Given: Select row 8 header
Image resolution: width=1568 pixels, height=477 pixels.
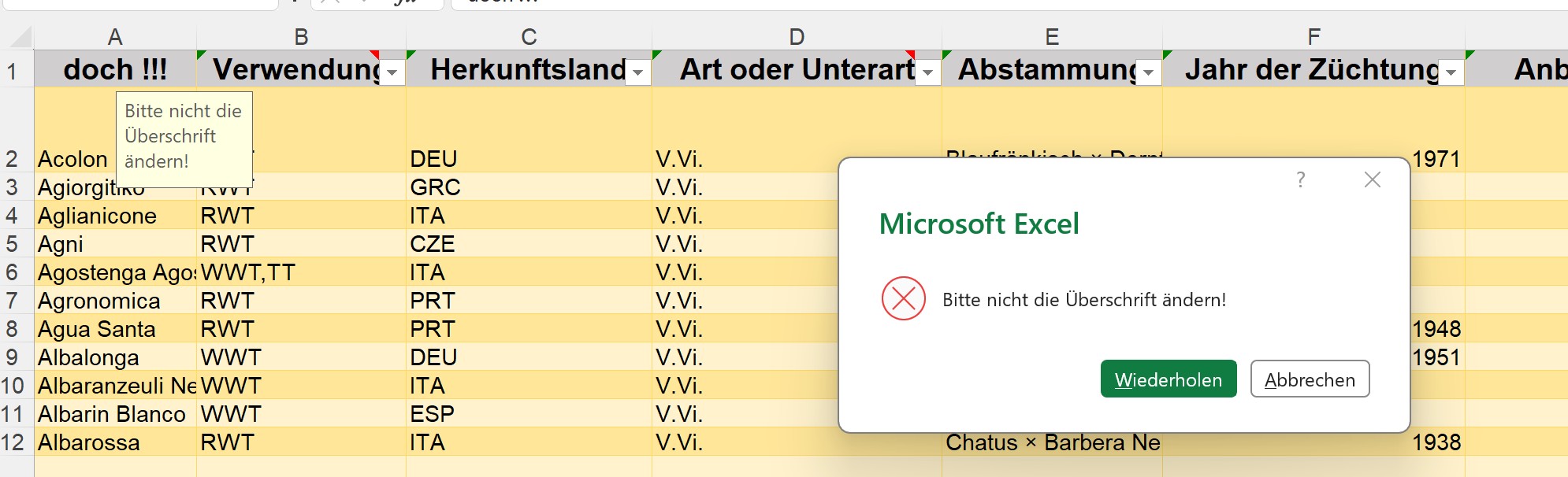Looking at the screenshot, I should coord(13,329).
